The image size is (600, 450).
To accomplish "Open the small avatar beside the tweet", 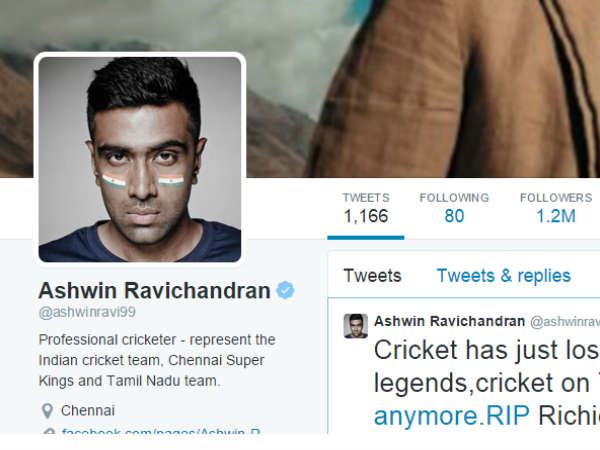I will 355,326.
